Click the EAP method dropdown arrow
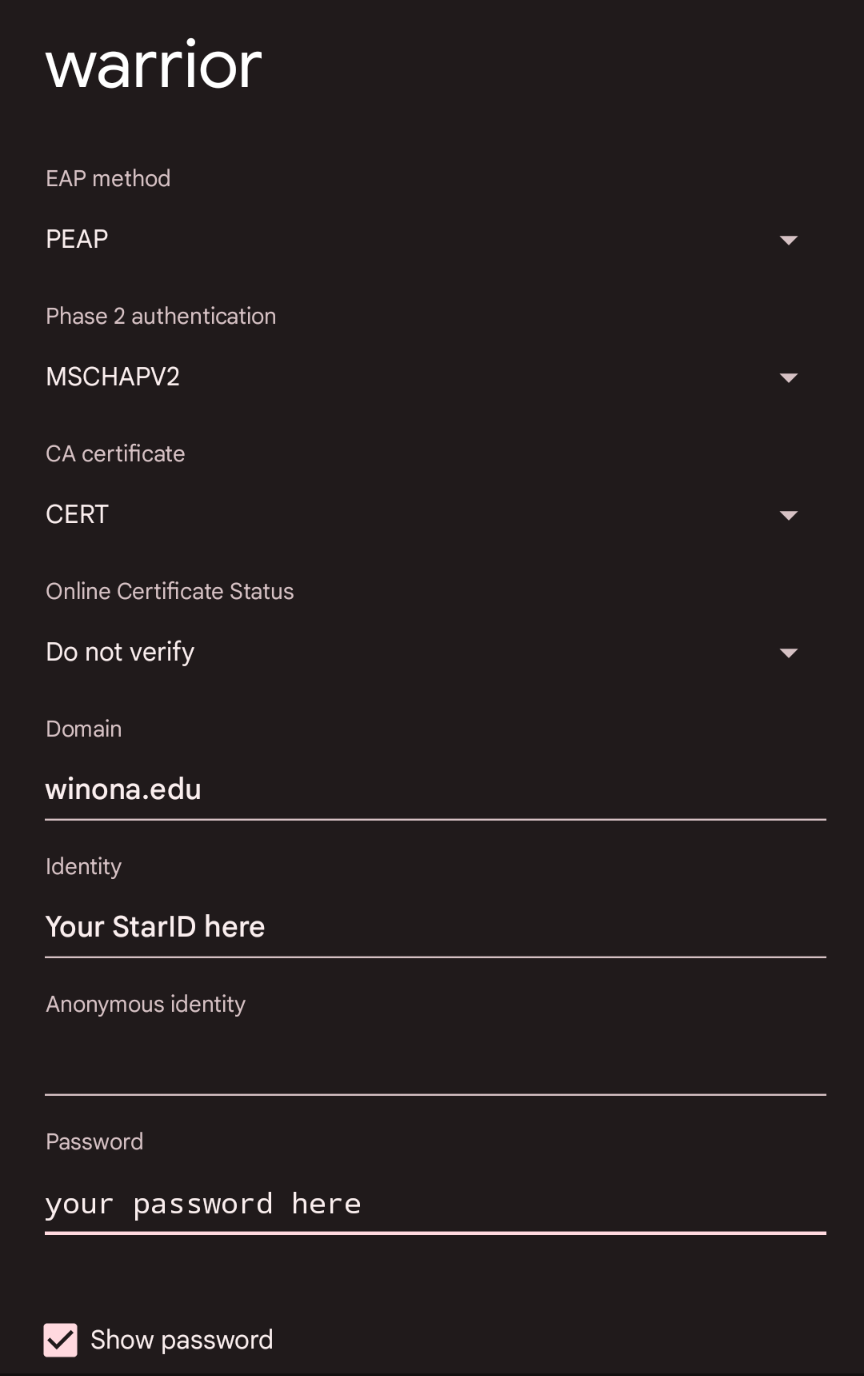Viewport: 864px width, 1376px height. pyautogui.click(x=788, y=240)
